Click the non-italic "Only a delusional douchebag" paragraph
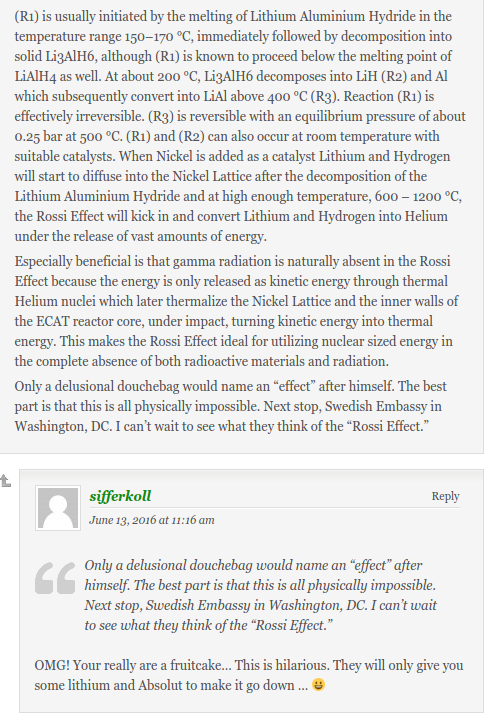 [x=230, y=406]
